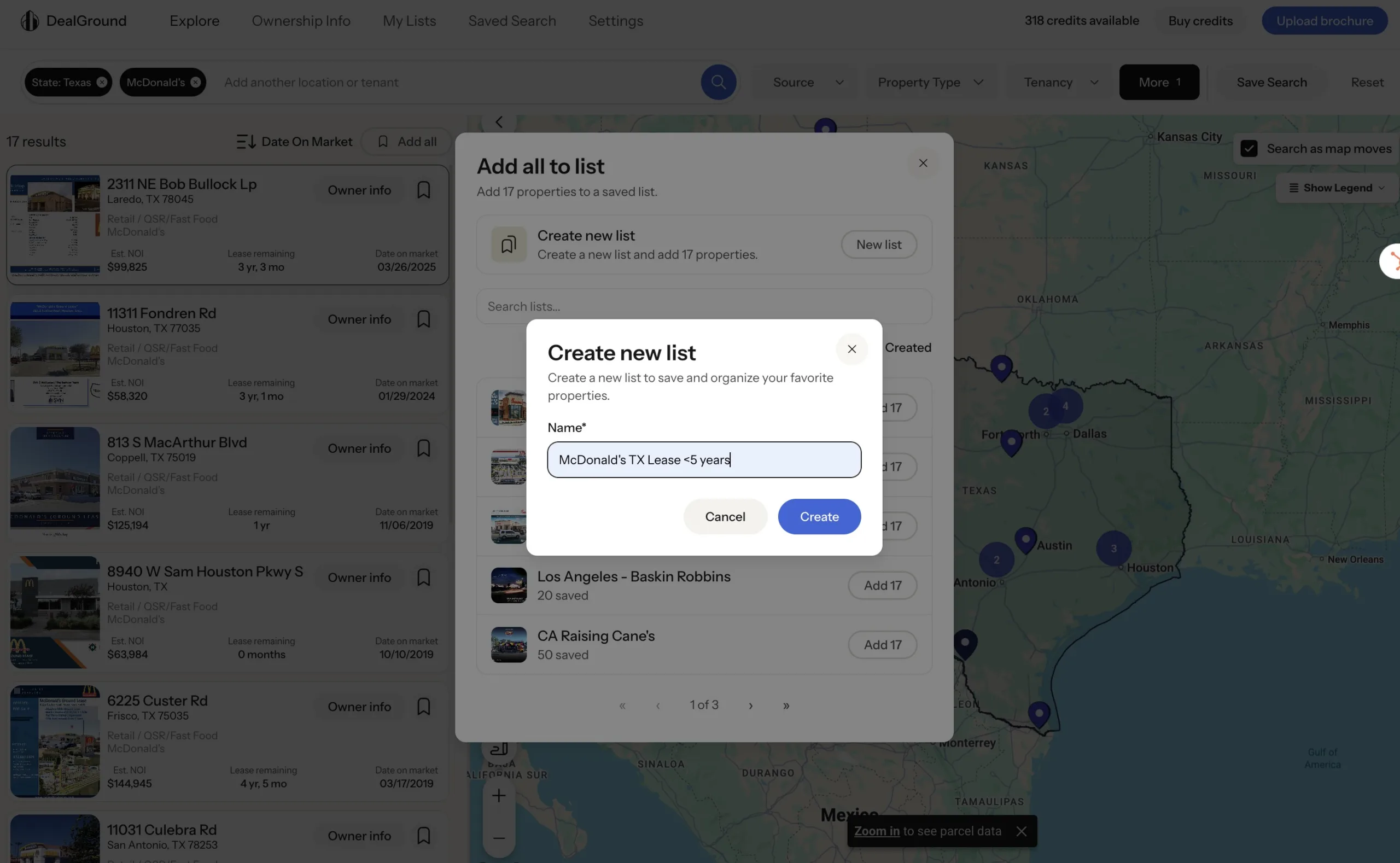
Task: Click the map zoom in plus icon
Action: coord(498,796)
